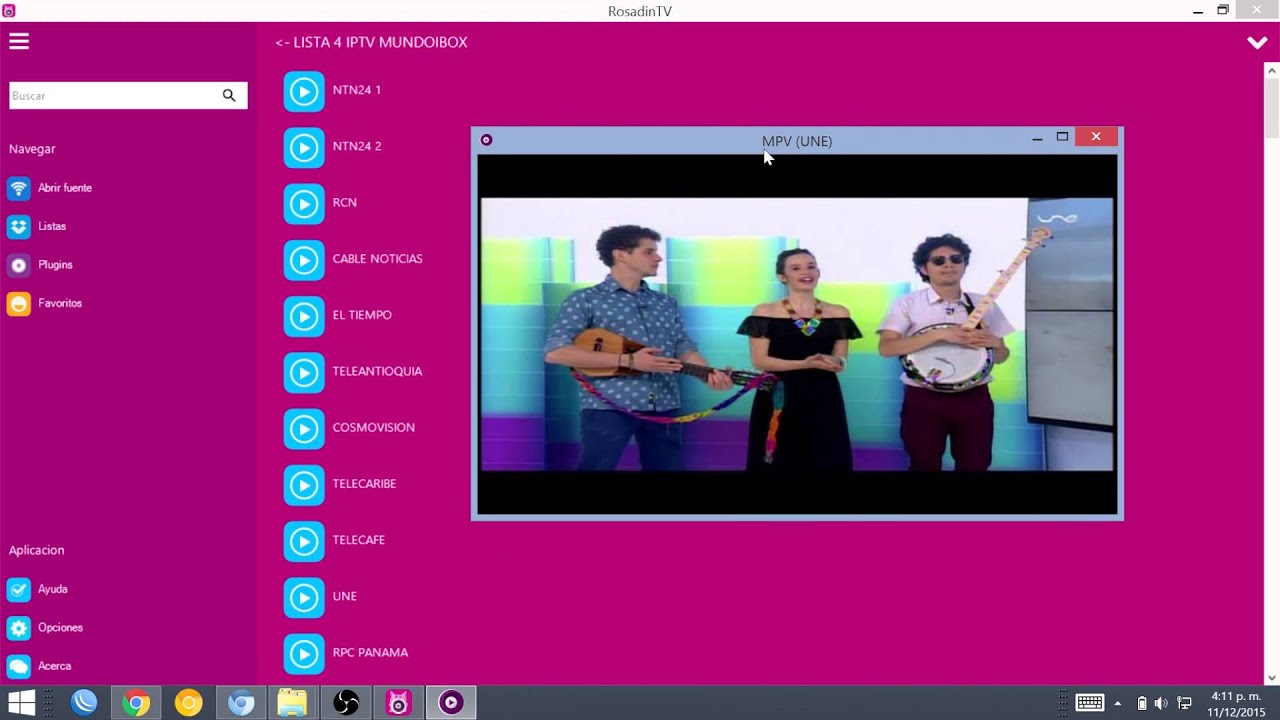Click the TELEANTIOQUIA channel name

(x=377, y=371)
